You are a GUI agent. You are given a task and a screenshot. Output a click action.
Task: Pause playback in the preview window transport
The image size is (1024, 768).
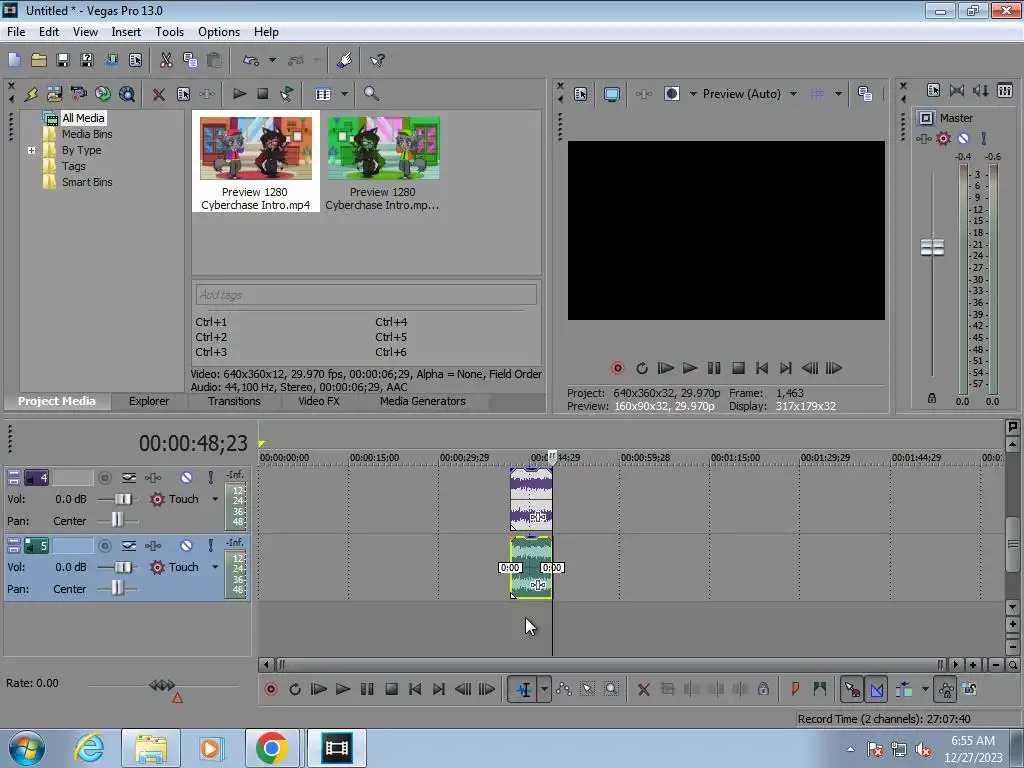(714, 368)
